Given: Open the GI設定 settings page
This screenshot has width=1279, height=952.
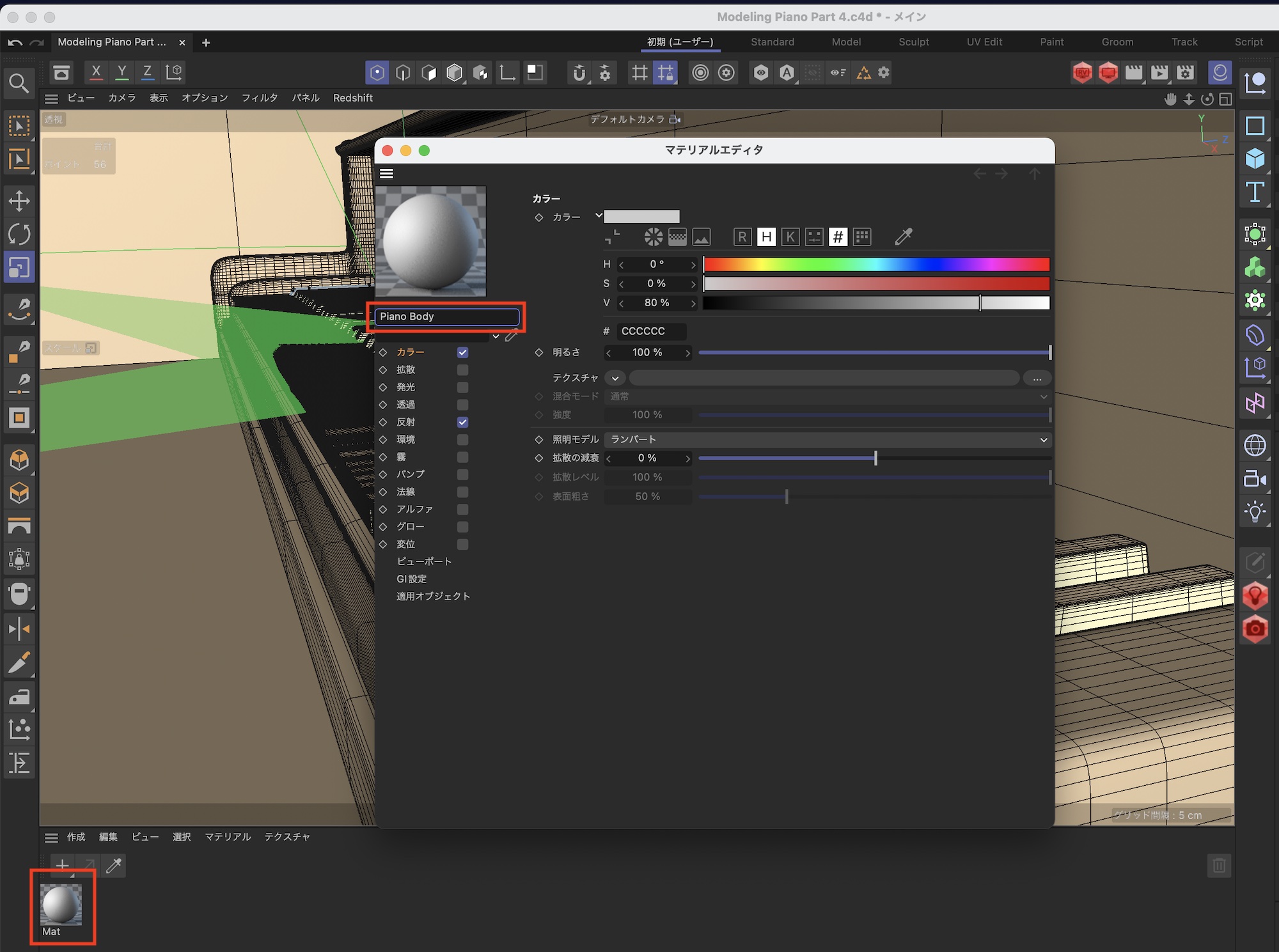Looking at the screenshot, I should click(x=411, y=579).
